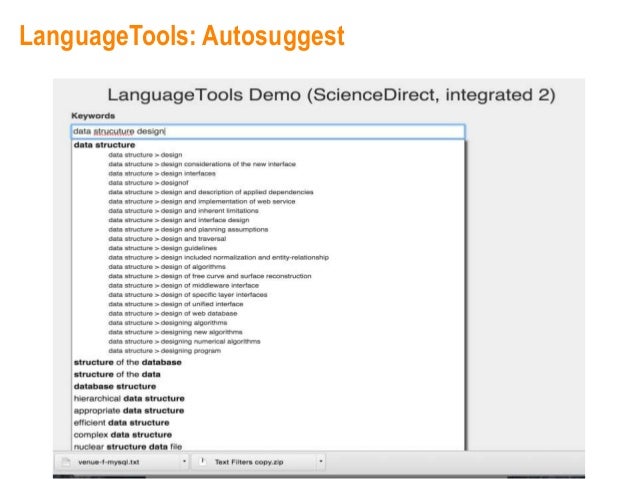
Task: Select 'design of web database' suggestion
Action: (173, 314)
